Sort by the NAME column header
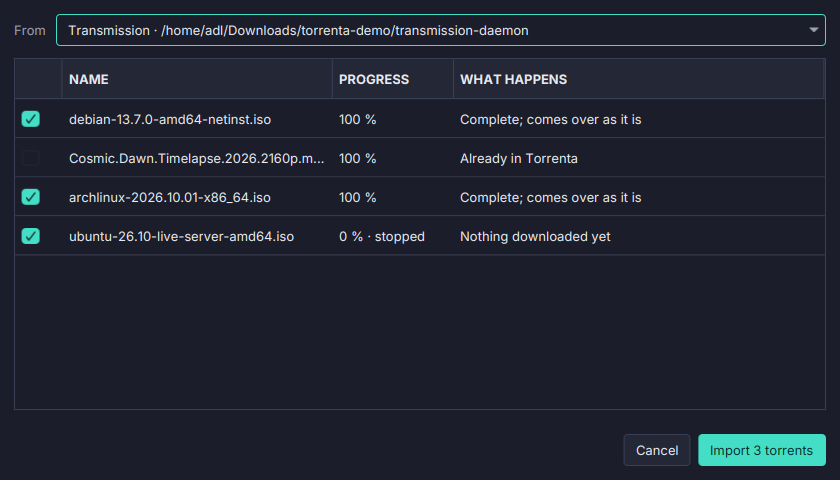 [x=197, y=79]
